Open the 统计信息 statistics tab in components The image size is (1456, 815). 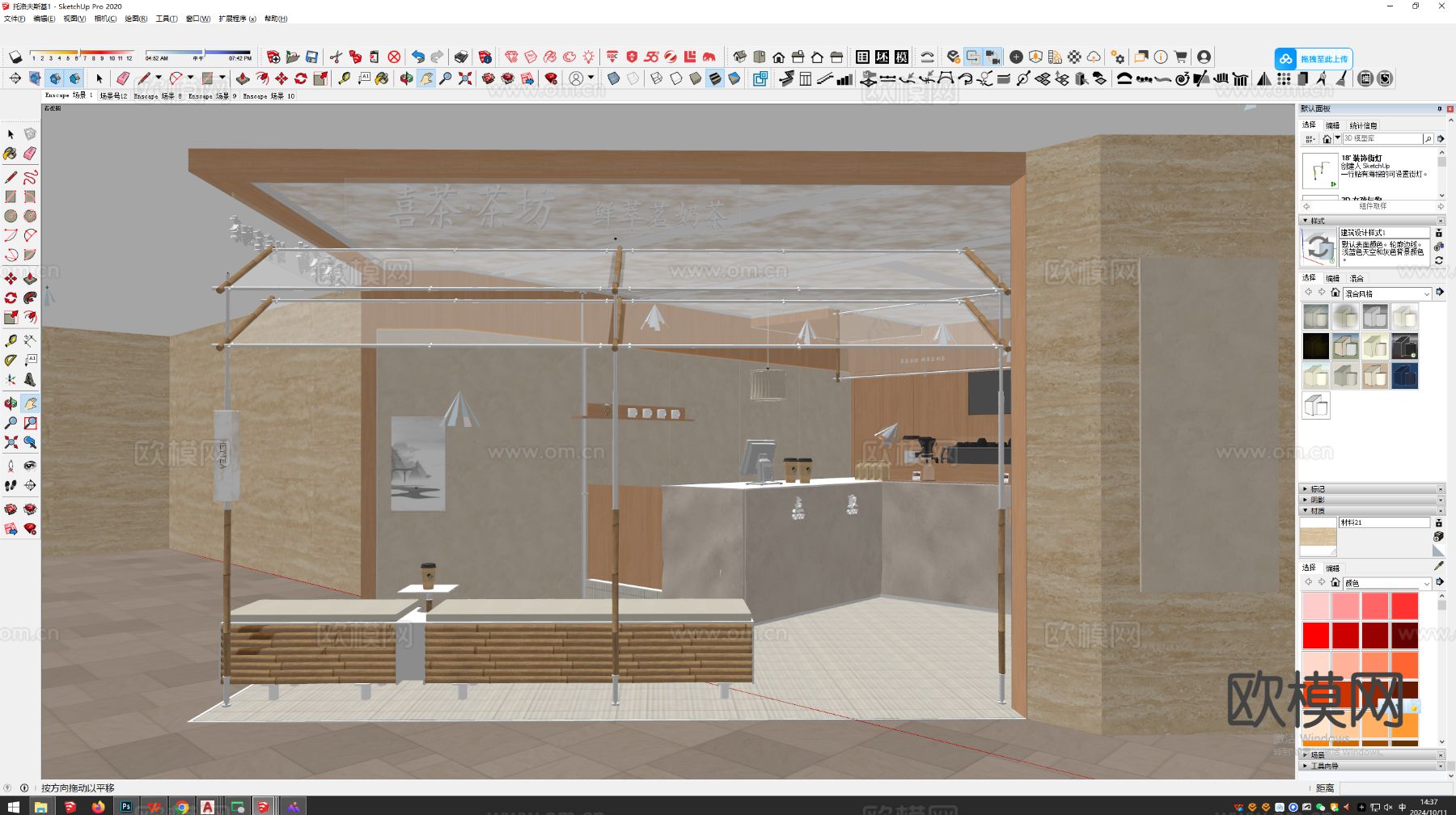point(1363,125)
